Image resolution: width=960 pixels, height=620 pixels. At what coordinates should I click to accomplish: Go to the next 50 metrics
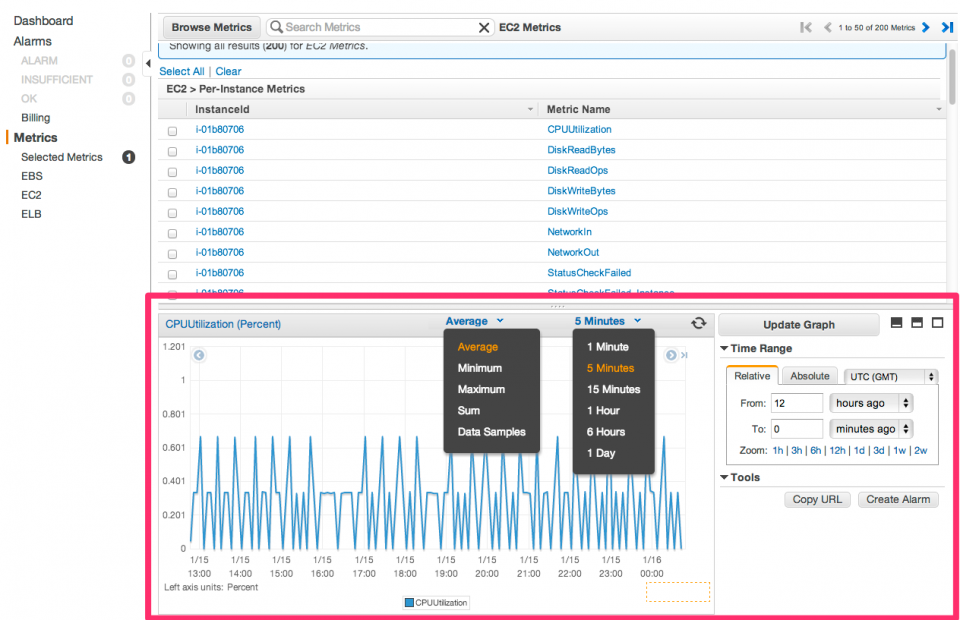(x=925, y=28)
